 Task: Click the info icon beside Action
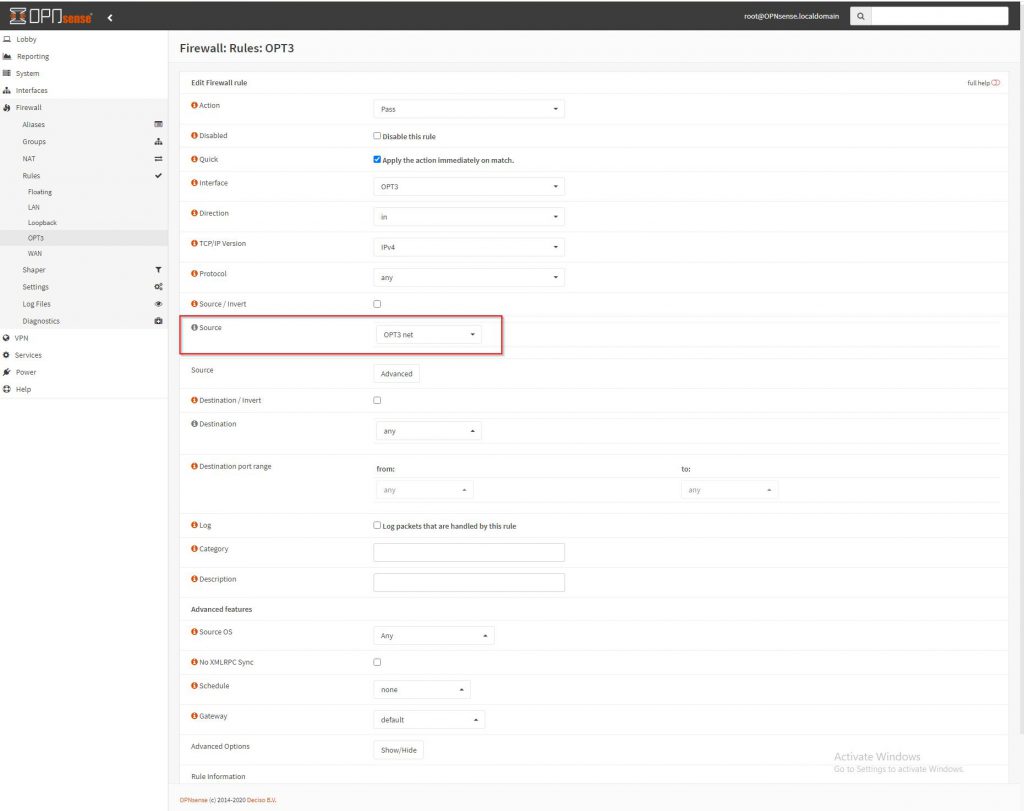point(194,105)
